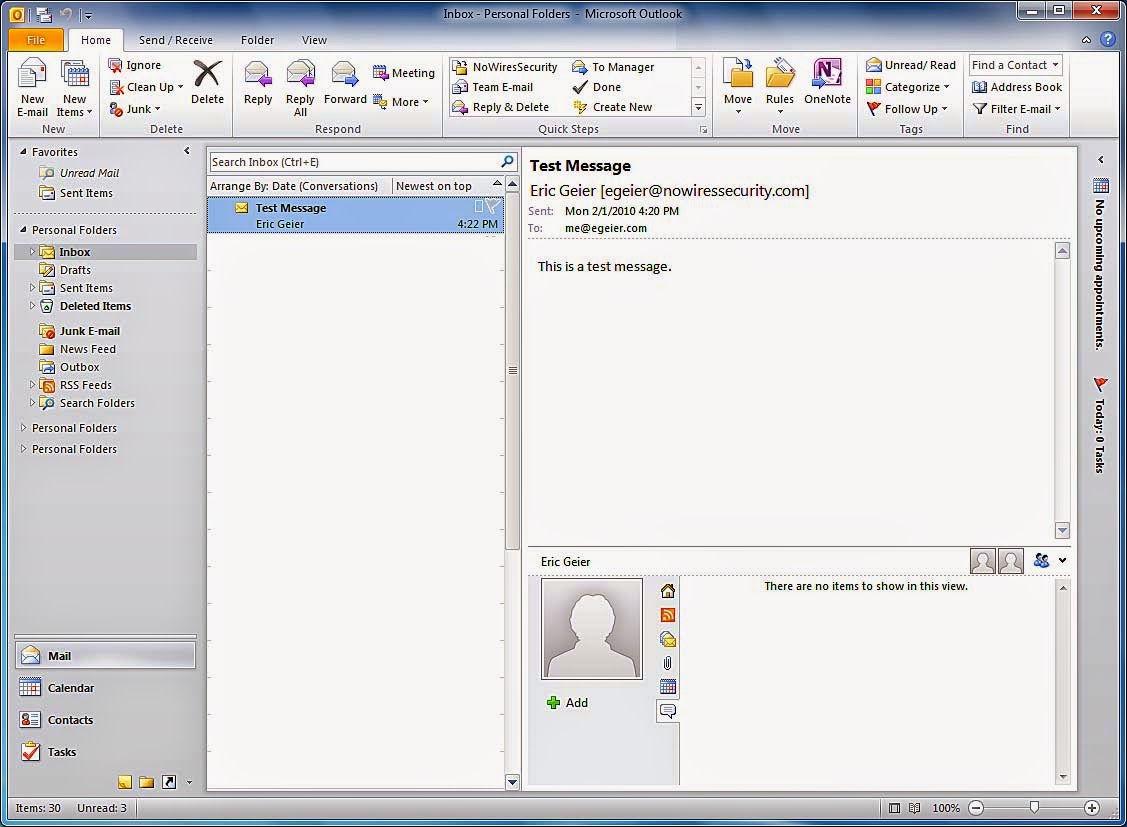Select the Mail navigation button
Image resolution: width=1127 pixels, height=827 pixels.
pyautogui.click(x=105, y=655)
